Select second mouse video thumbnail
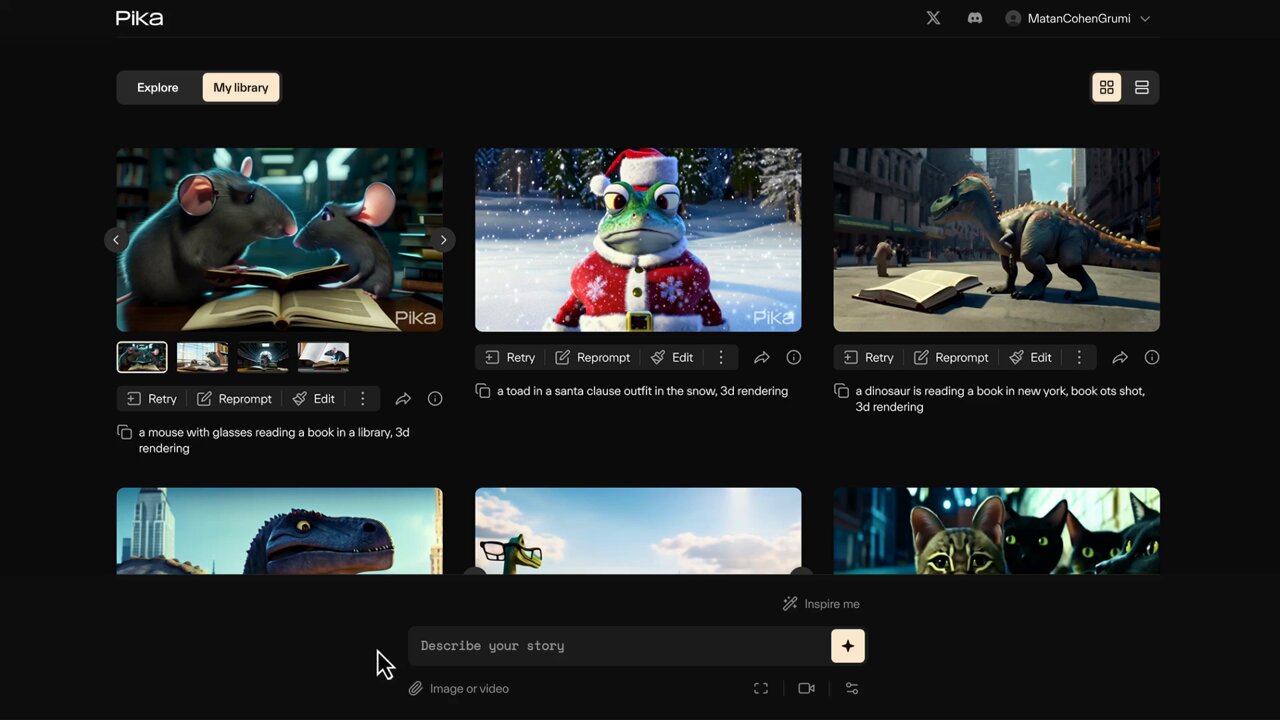 (202, 357)
